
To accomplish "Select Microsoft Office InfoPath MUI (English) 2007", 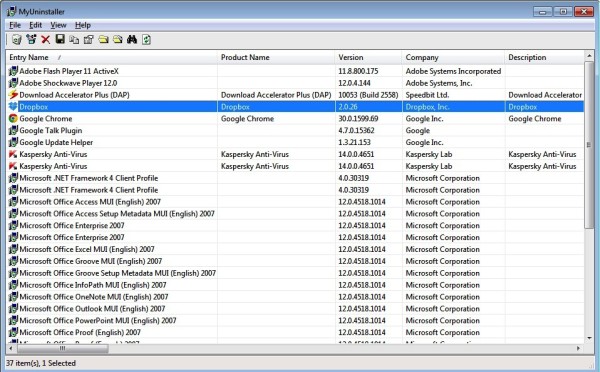I will point(93,285).
